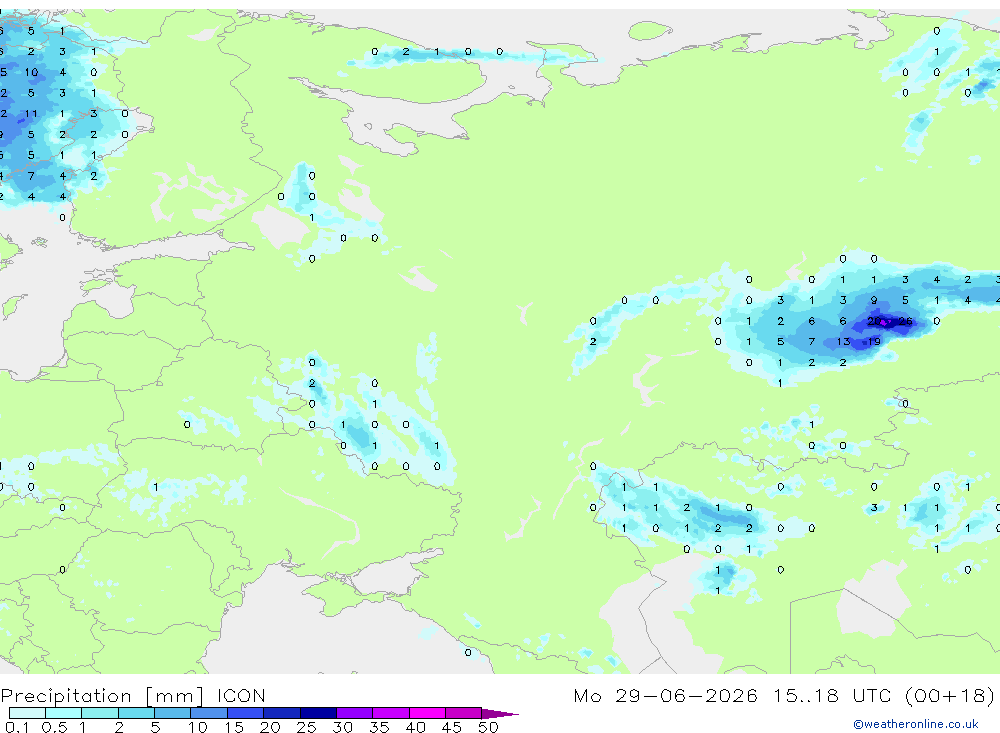Image resolution: width=1000 pixels, height=733 pixels.
Task: Click the map value "20" beside the 26
Action: point(874,321)
